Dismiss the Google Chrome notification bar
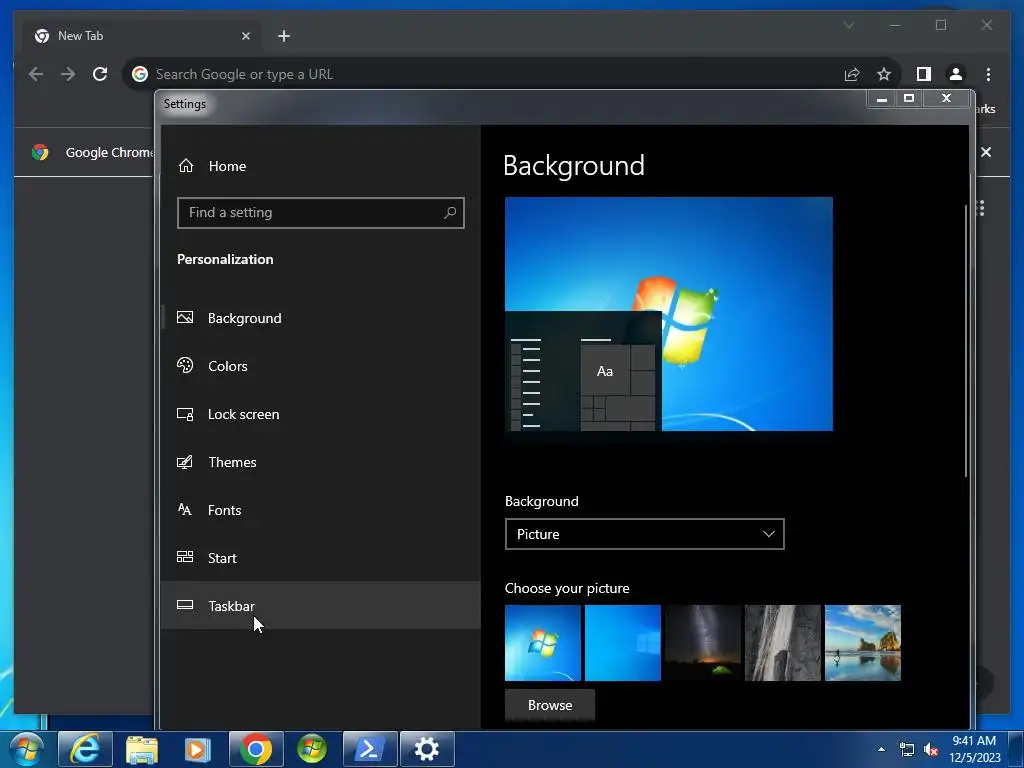The width and height of the screenshot is (1024, 768). (x=986, y=152)
